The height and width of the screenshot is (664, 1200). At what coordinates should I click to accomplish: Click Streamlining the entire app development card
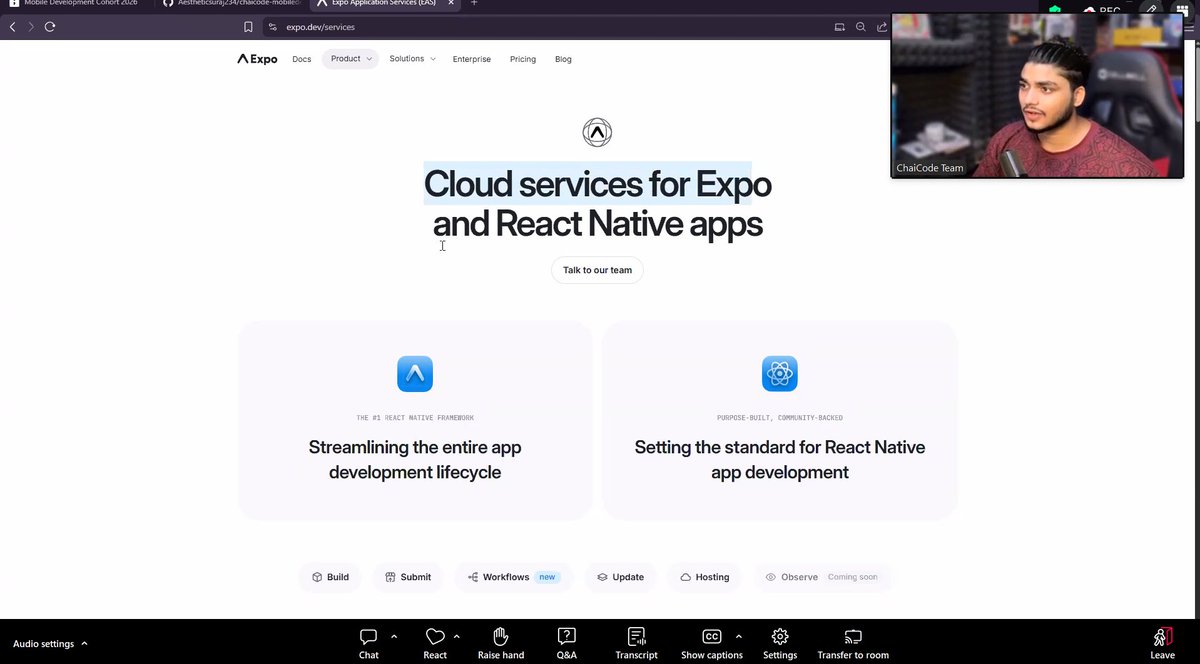pyautogui.click(x=415, y=420)
